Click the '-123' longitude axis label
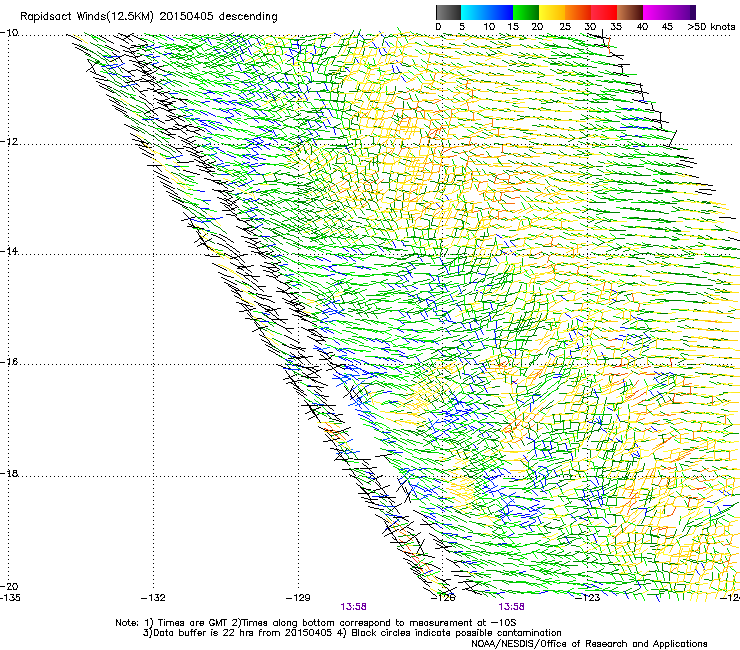 pos(588,598)
